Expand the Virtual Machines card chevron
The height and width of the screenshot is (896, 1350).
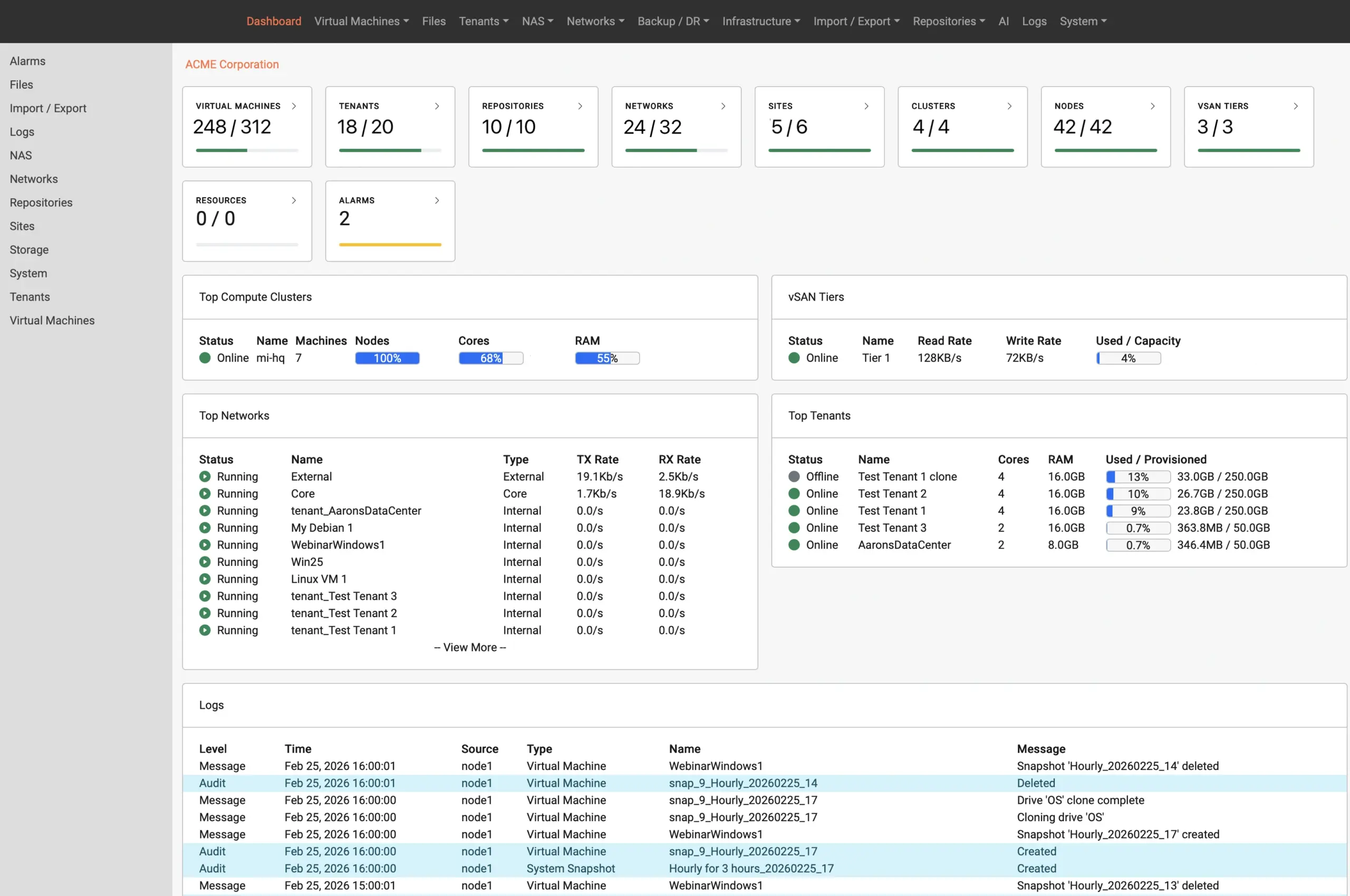(x=294, y=105)
